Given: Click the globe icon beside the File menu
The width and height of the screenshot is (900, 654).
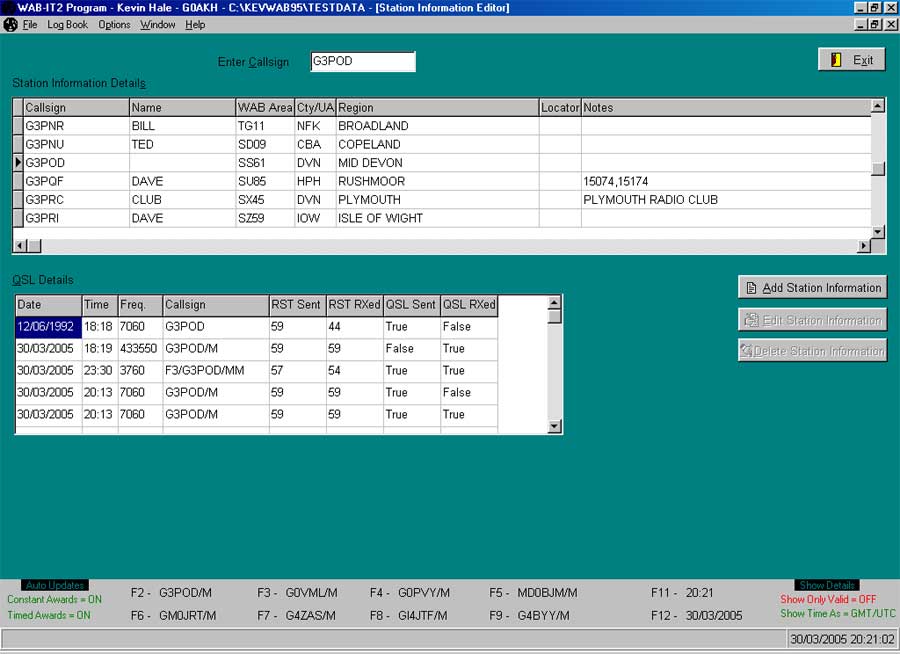Looking at the screenshot, I should [x=10, y=24].
